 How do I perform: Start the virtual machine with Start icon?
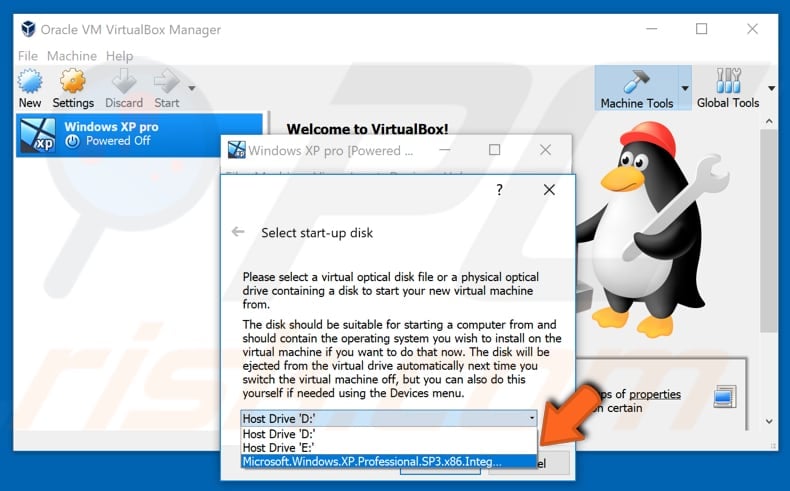tap(166, 81)
